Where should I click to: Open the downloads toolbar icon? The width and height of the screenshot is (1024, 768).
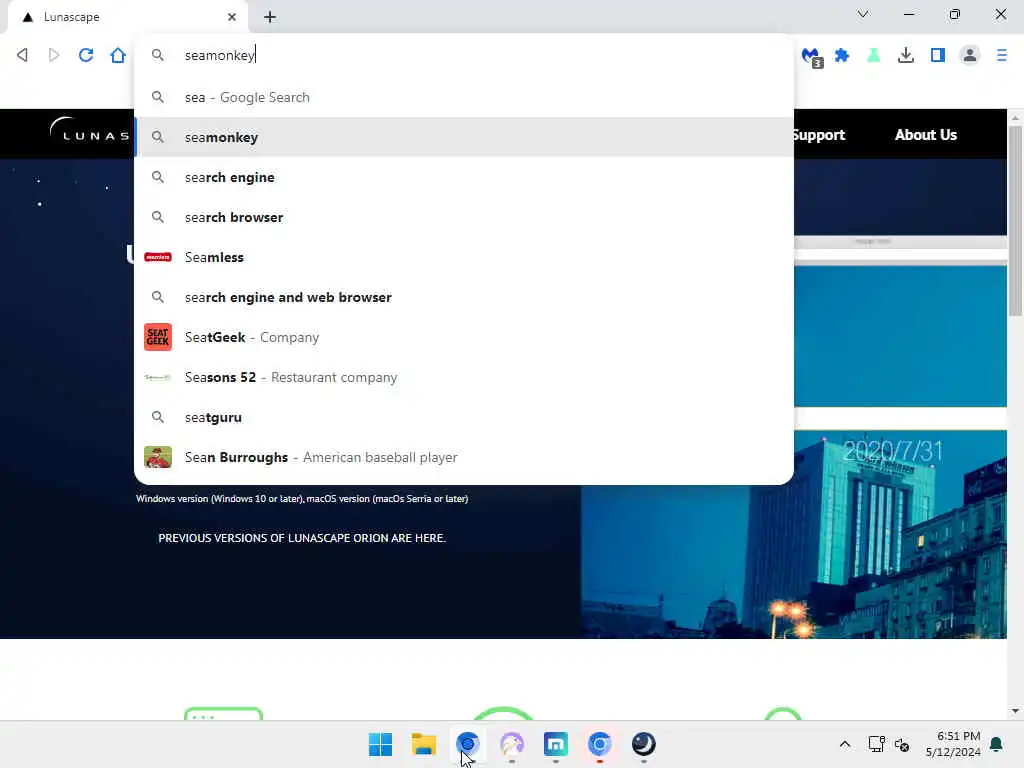coord(905,56)
